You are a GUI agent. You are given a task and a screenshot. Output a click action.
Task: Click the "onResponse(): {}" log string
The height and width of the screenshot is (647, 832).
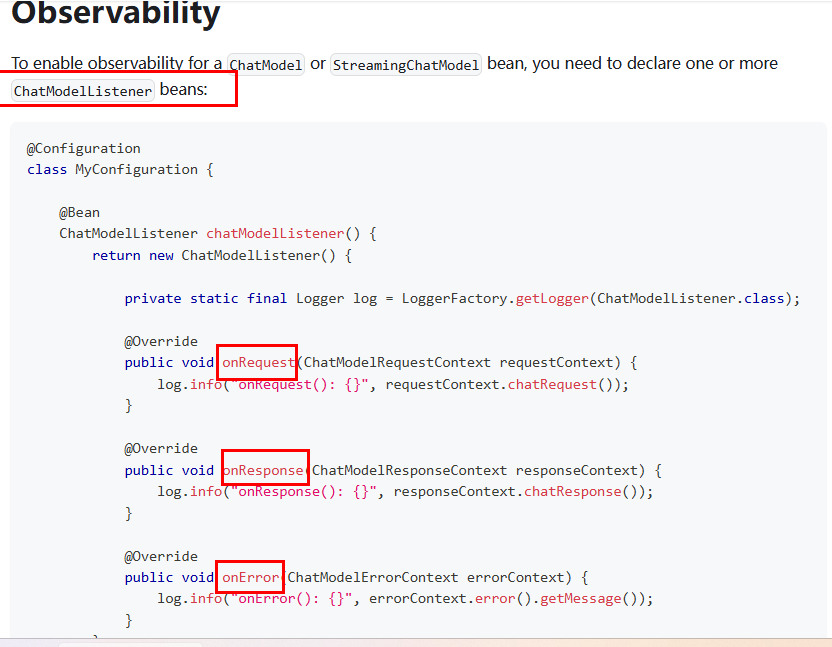(304, 491)
